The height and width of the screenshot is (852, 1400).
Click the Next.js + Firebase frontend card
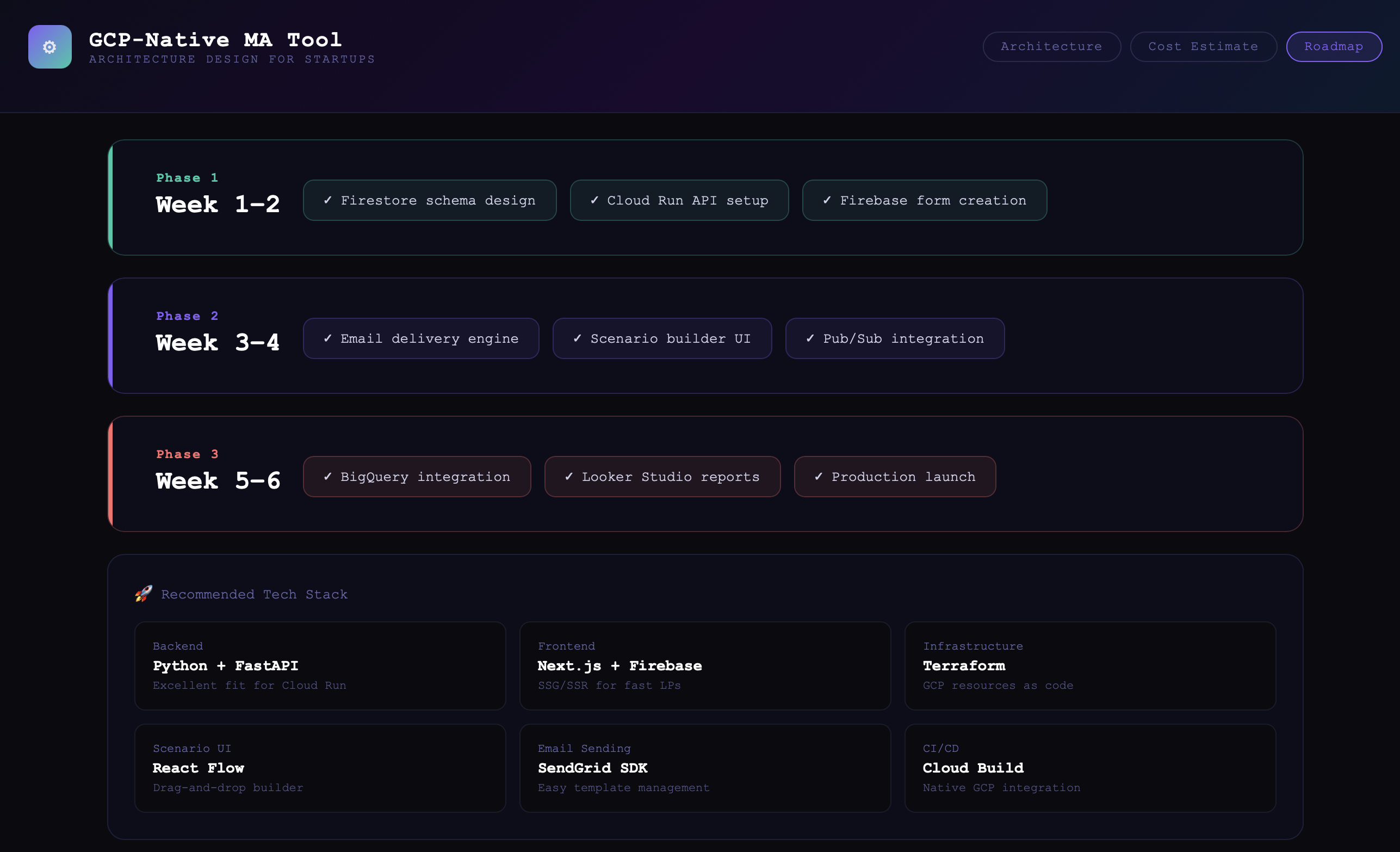704,665
